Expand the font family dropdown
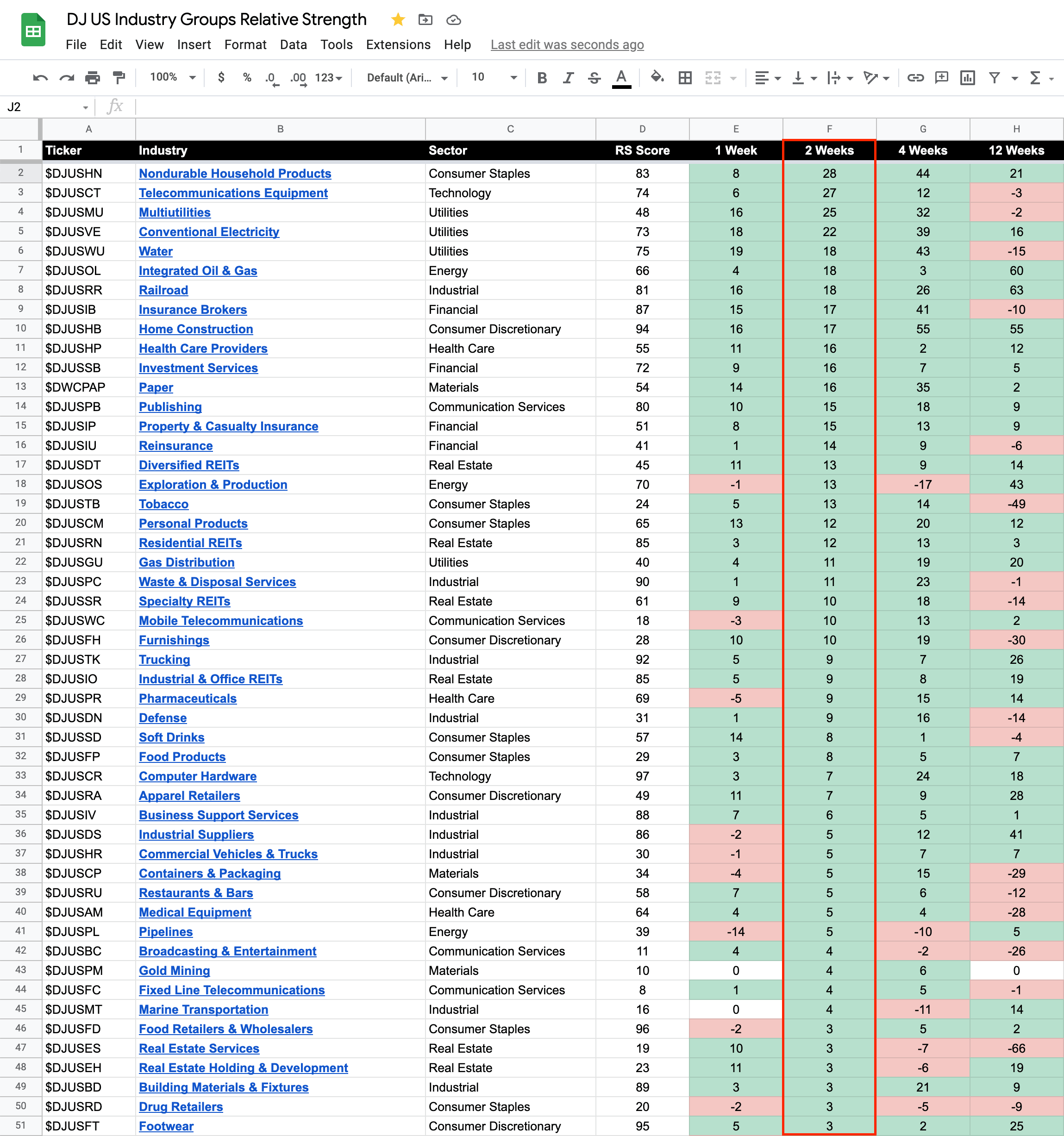Screen dimensions: 1064x1136 pos(407,78)
